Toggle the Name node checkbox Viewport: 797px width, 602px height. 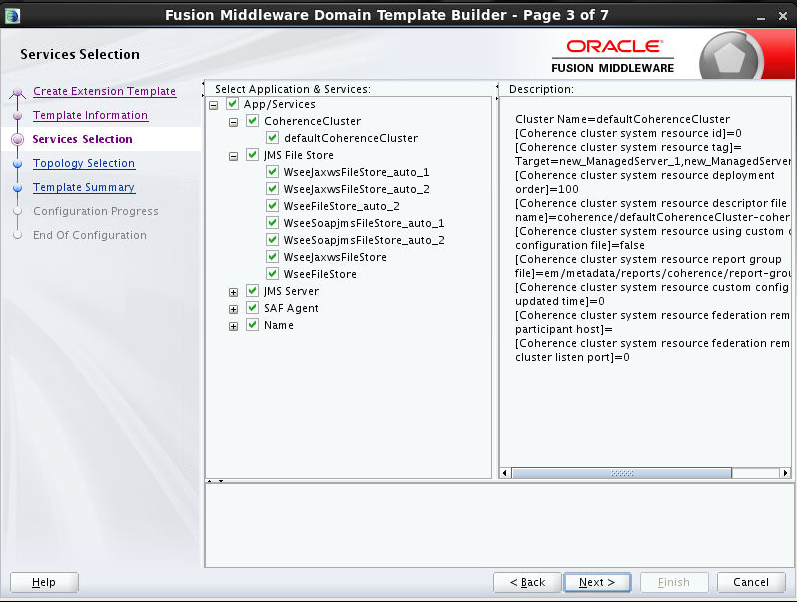(x=253, y=325)
